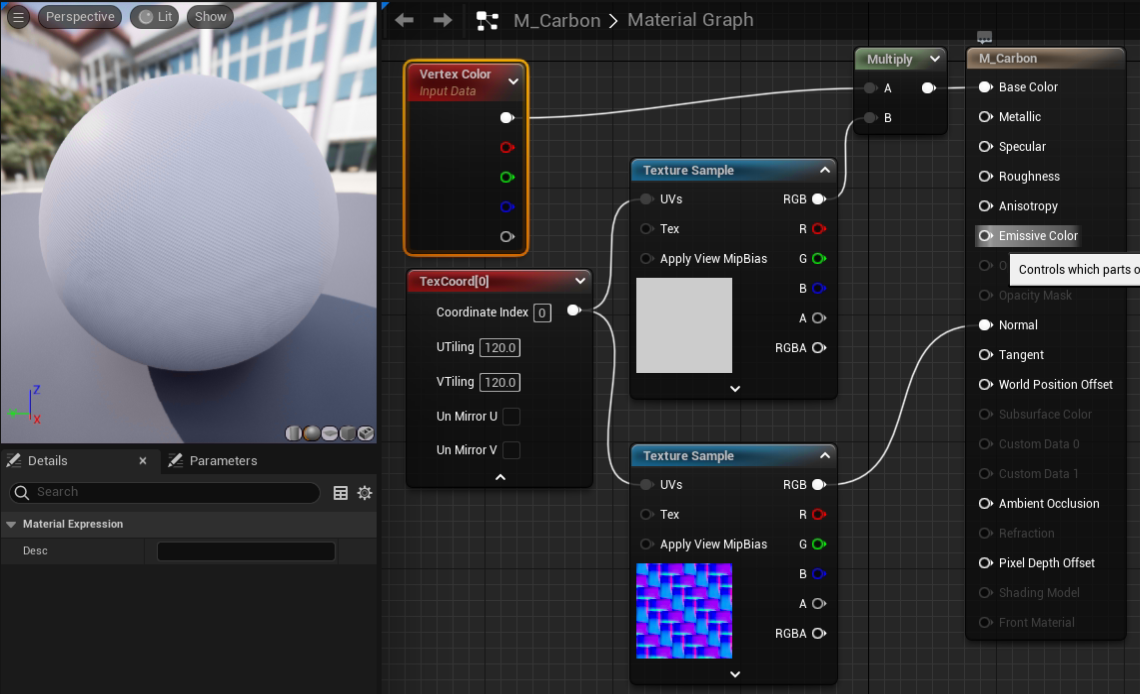Viewport: 1140px width, 694px height.
Task: Click the Perspective viewport button
Action: (79, 15)
